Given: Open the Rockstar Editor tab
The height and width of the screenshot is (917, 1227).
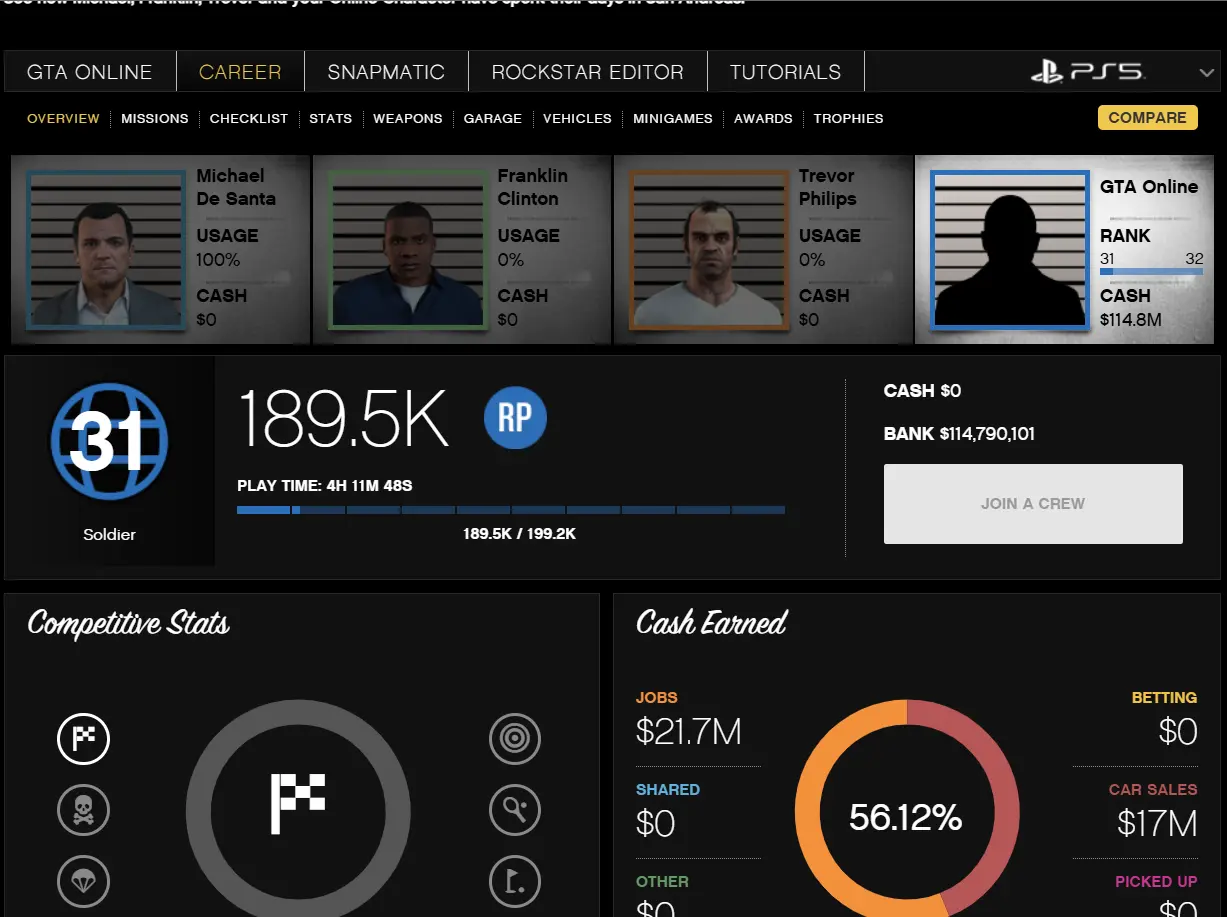Looking at the screenshot, I should point(587,72).
